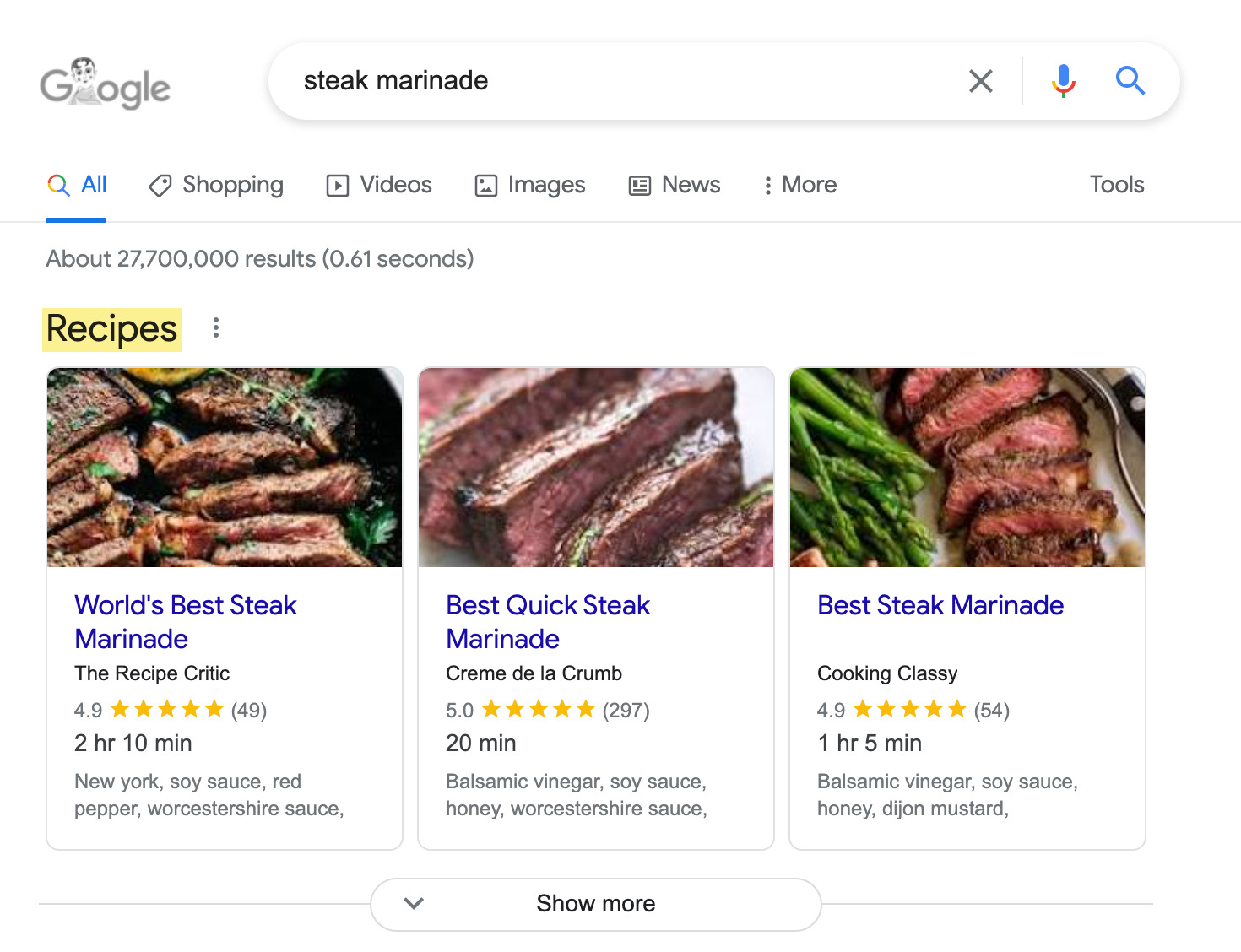1241x952 pixels.
Task: Click the Google logo
Action: 105,84
